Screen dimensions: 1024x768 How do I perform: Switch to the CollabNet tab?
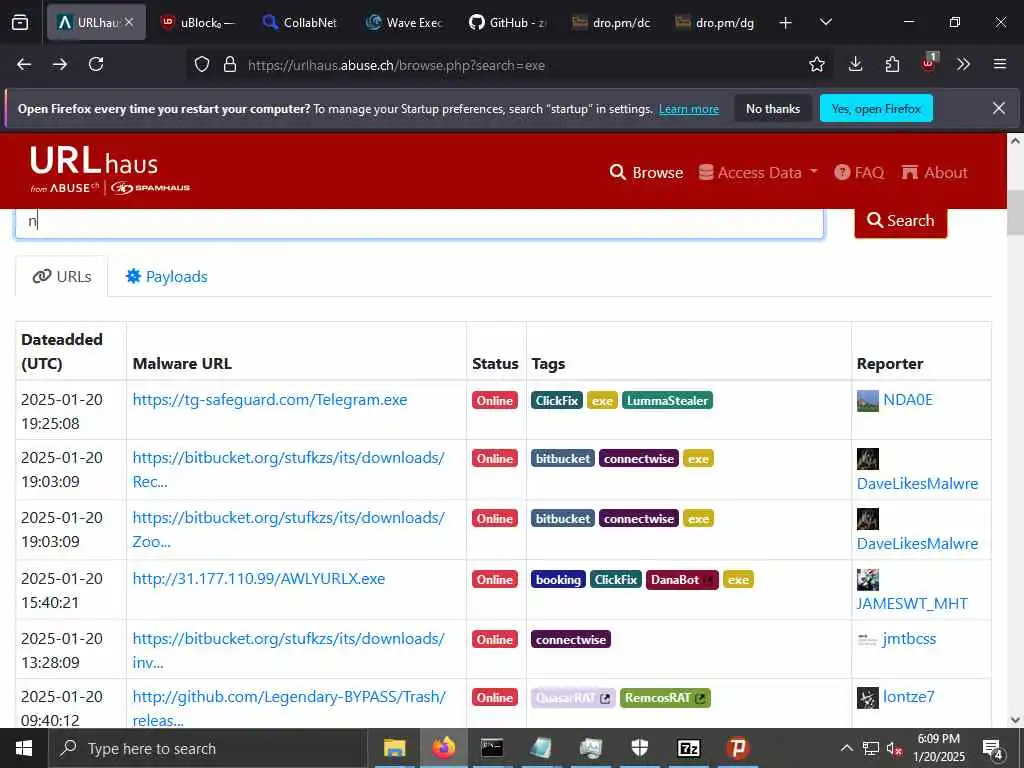pos(300,22)
